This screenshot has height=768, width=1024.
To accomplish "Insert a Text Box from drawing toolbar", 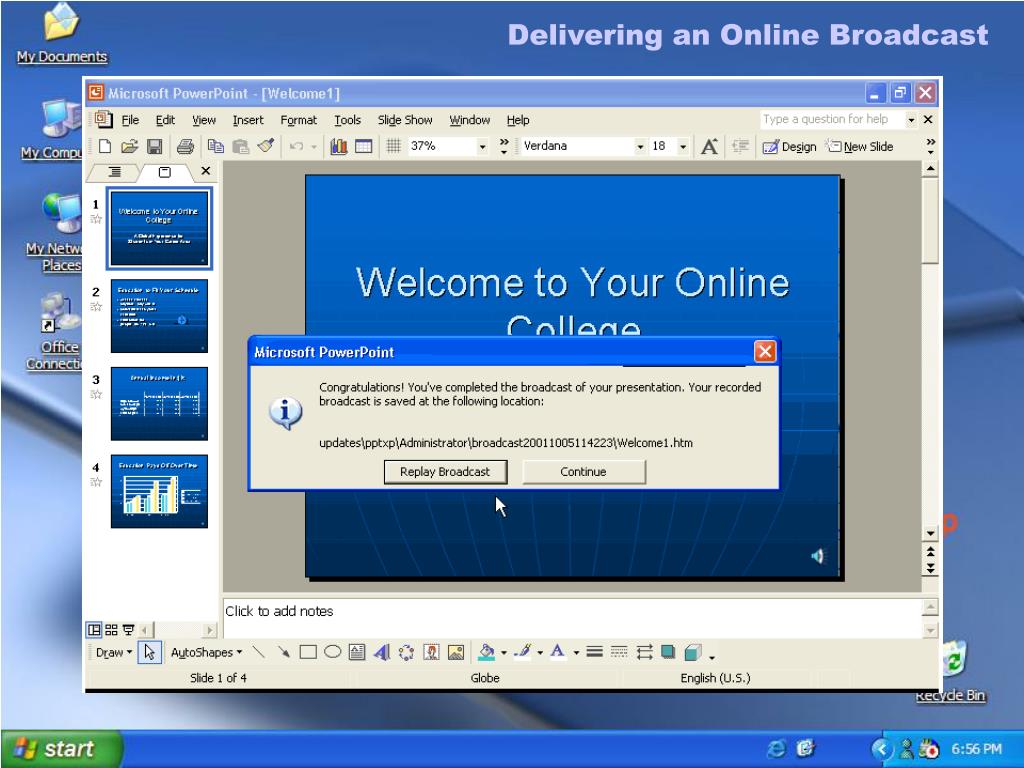I will pyautogui.click(x=357, y=652).
